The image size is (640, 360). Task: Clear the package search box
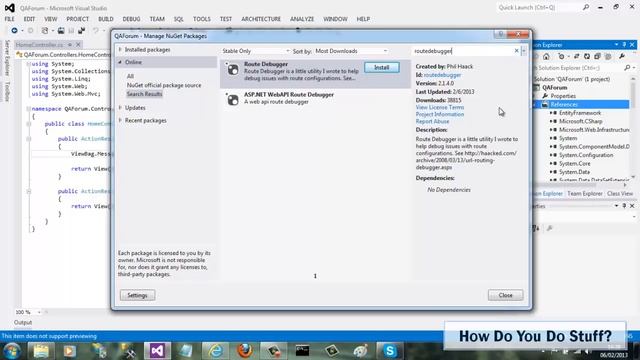click(516, 51)
